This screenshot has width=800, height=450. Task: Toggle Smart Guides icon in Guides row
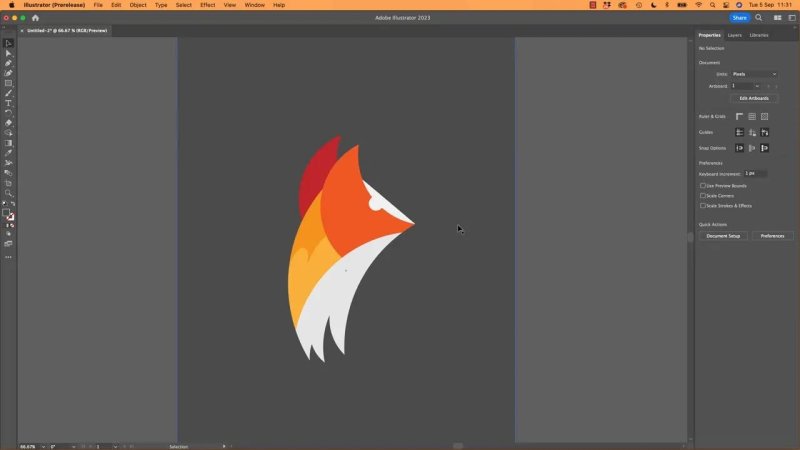[x=764, y=132]
